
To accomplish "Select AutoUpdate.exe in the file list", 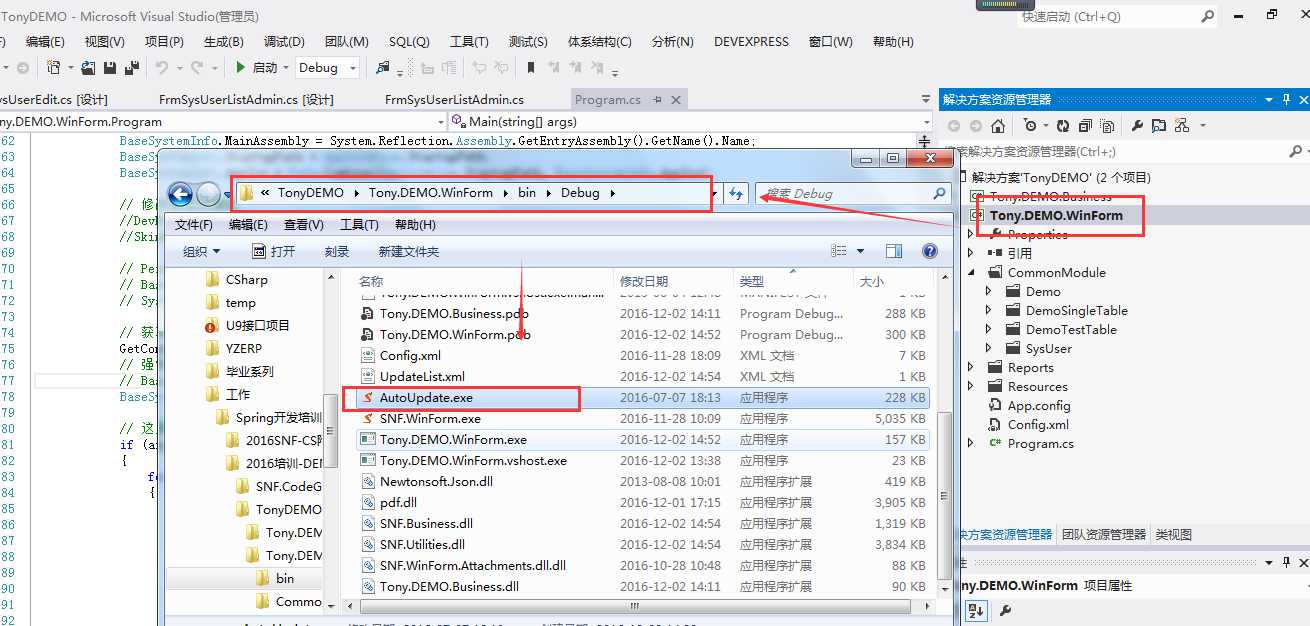I will click(x=427, y=397).
